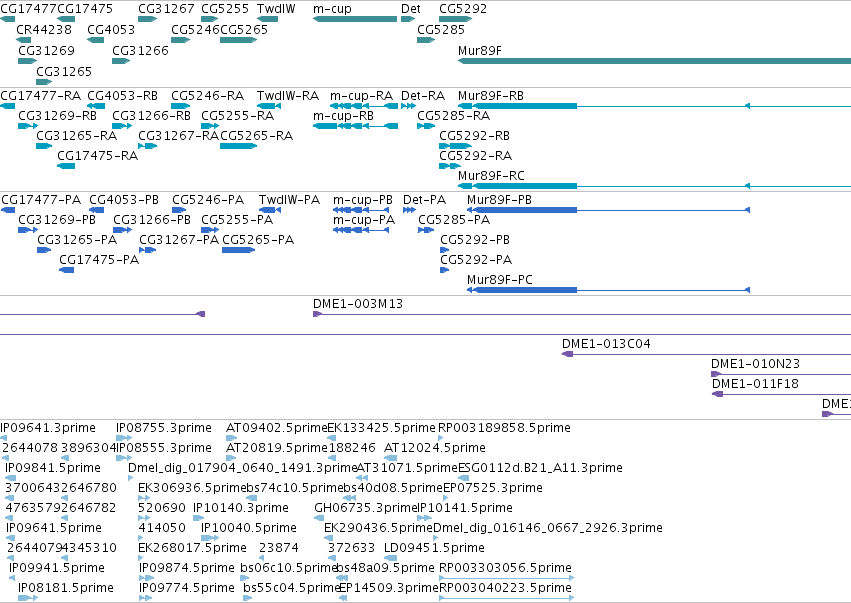Click the Dmel_dig_016146_0667_2926.3prime EST label
851x603 pixels.
pos(548,528)
